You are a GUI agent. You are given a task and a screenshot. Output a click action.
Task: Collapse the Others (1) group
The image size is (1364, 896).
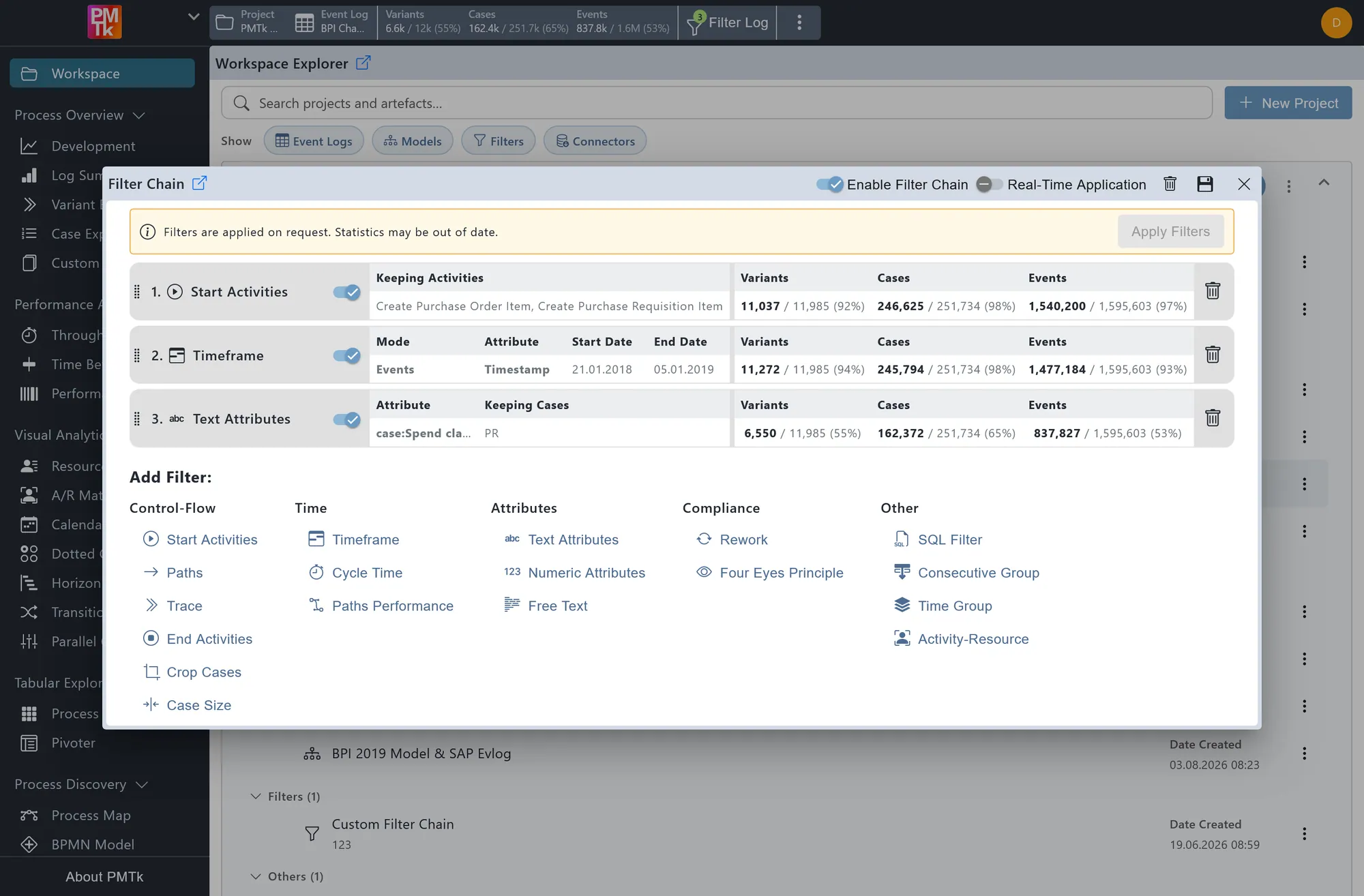tap(256, 876)
